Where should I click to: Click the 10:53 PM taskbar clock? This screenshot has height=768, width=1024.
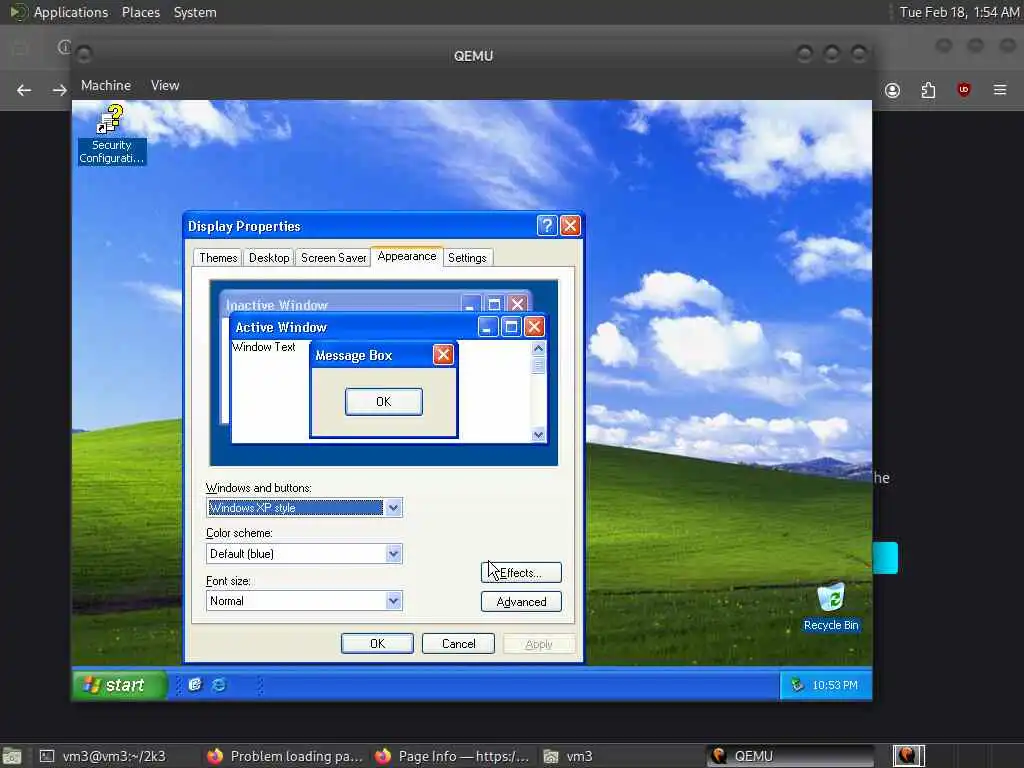[835, 685]
